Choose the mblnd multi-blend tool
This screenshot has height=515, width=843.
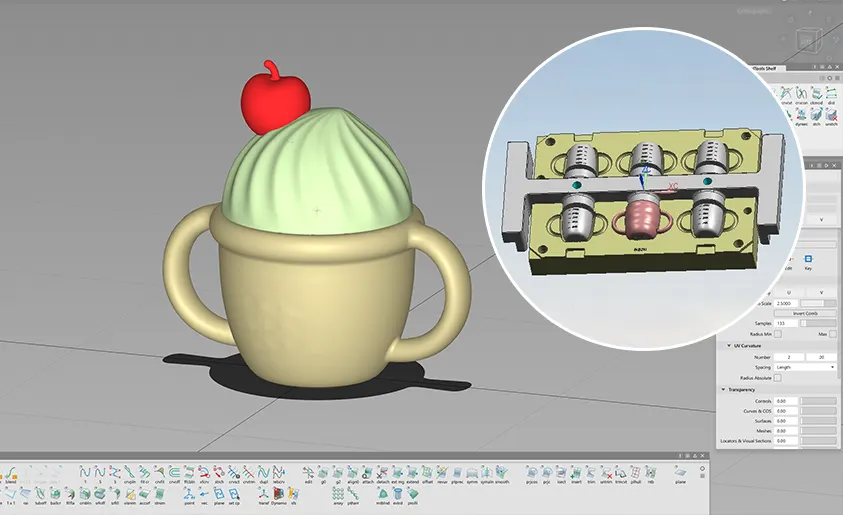tap(383, 497)
